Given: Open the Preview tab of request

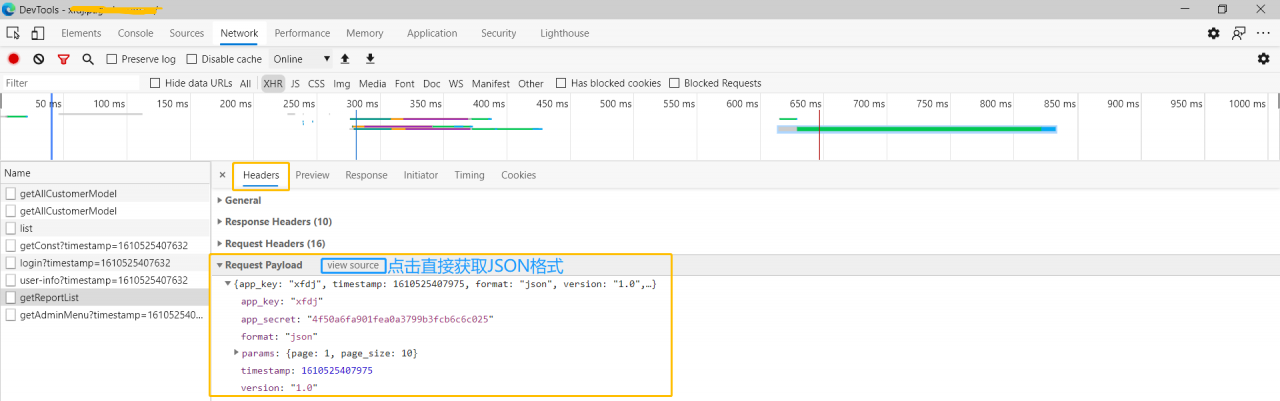Looking at the screenshot, I should point(312,175).
